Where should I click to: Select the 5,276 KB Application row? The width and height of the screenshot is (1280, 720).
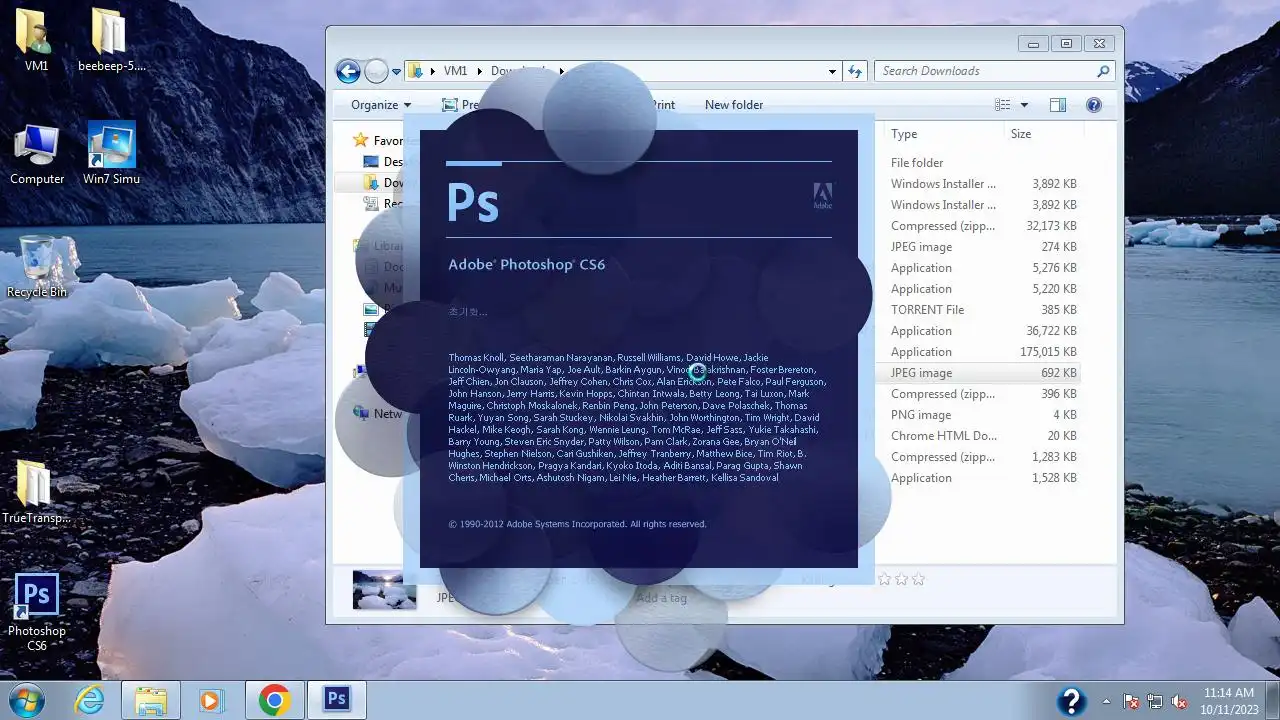tap(983, 268)
